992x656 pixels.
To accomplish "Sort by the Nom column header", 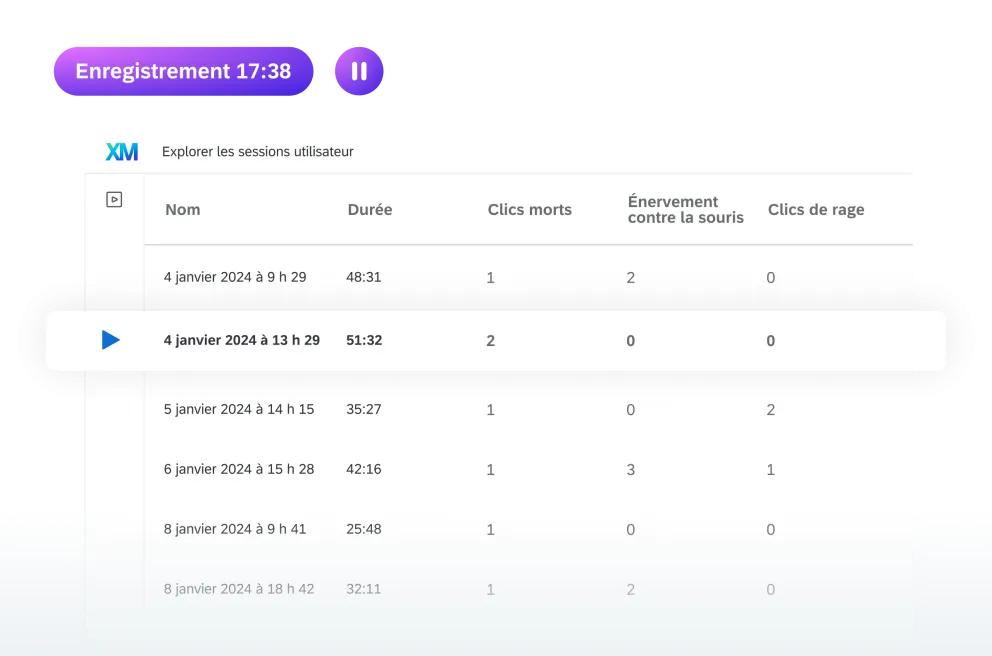I will tap(183, 209).
